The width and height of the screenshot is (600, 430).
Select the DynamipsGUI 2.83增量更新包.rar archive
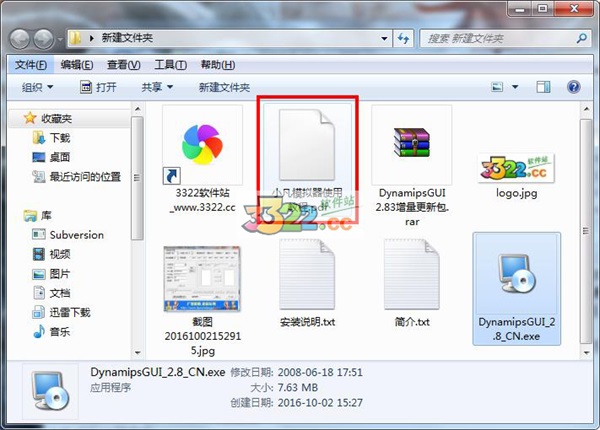(412, 166)
